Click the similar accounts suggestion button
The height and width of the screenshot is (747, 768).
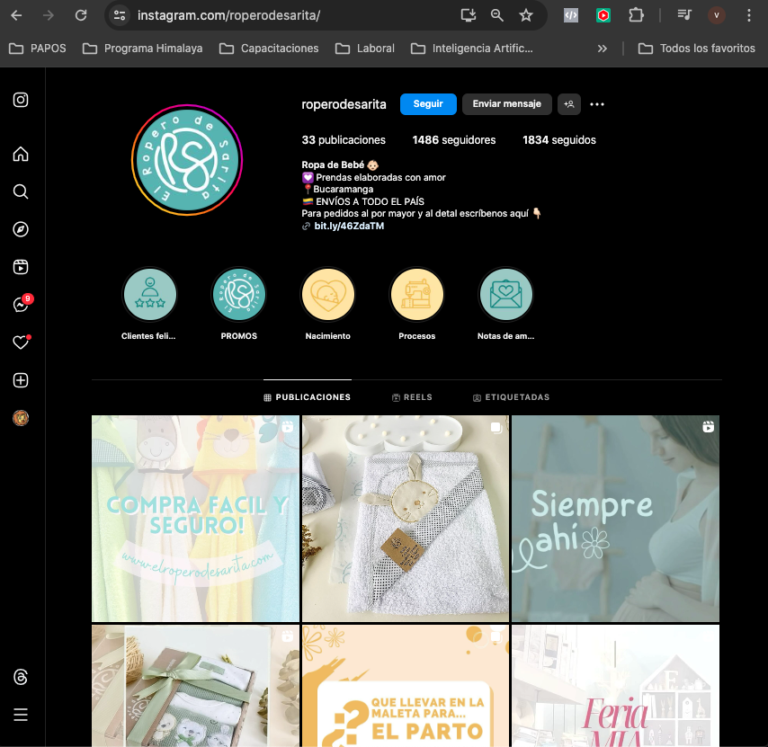click(569, 104)
